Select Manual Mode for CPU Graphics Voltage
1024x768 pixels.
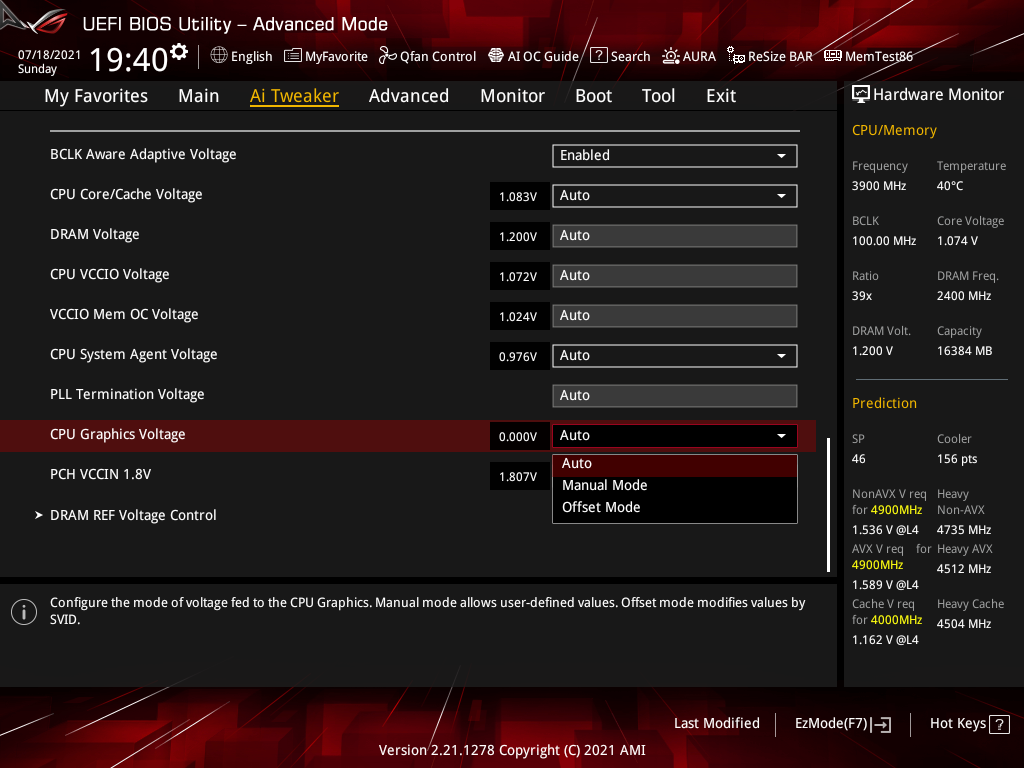click(604, 485)
